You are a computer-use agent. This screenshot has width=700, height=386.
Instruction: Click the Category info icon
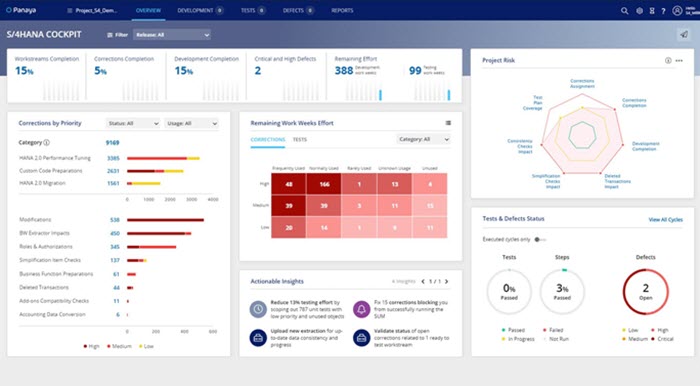tap(46, 142)
